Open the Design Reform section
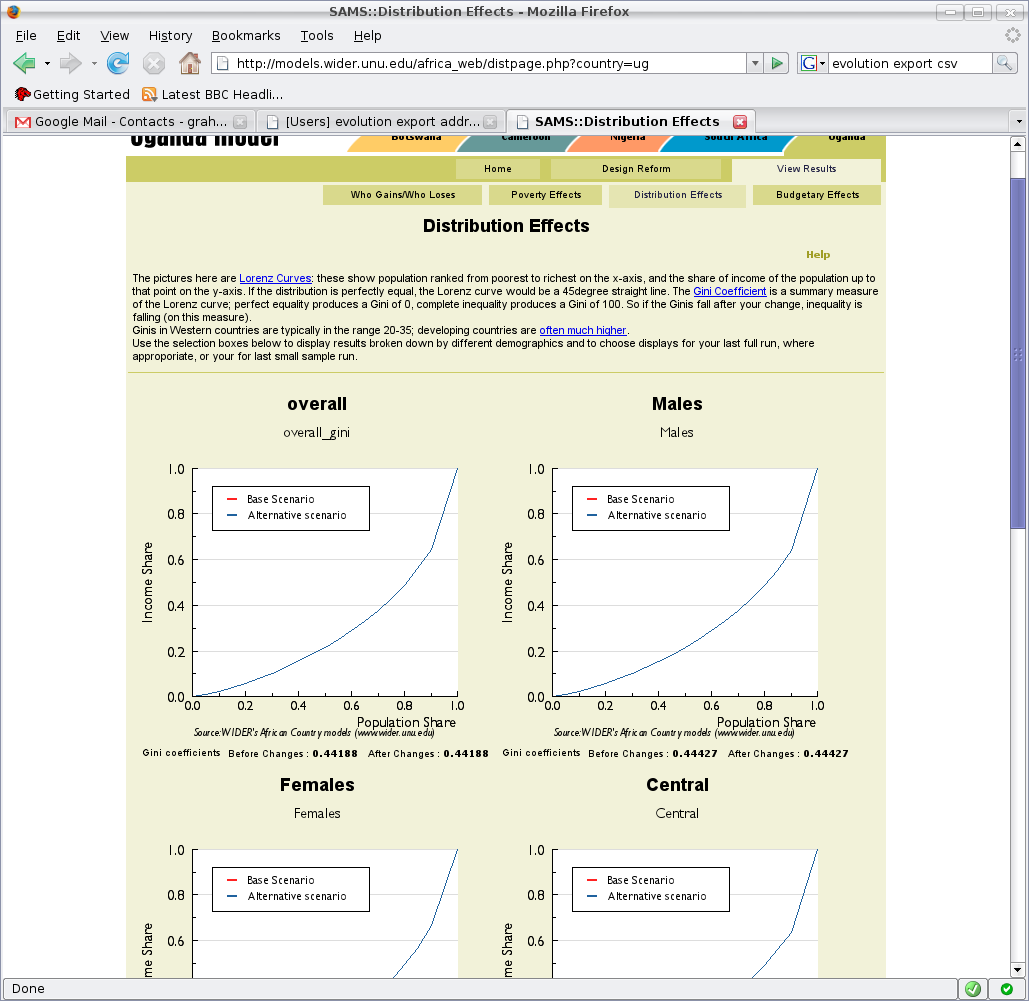Viewport: 1029px width, 1001px height. [x=636, y=169]
